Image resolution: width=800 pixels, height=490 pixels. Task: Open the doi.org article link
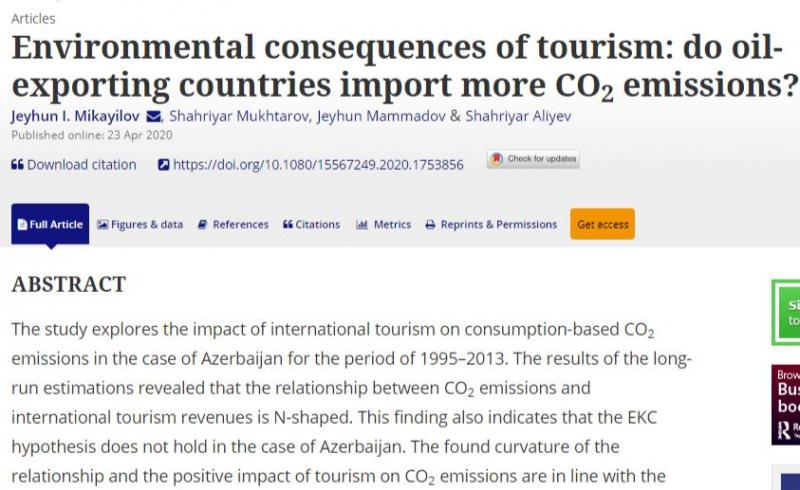click(x=318, y=165)
